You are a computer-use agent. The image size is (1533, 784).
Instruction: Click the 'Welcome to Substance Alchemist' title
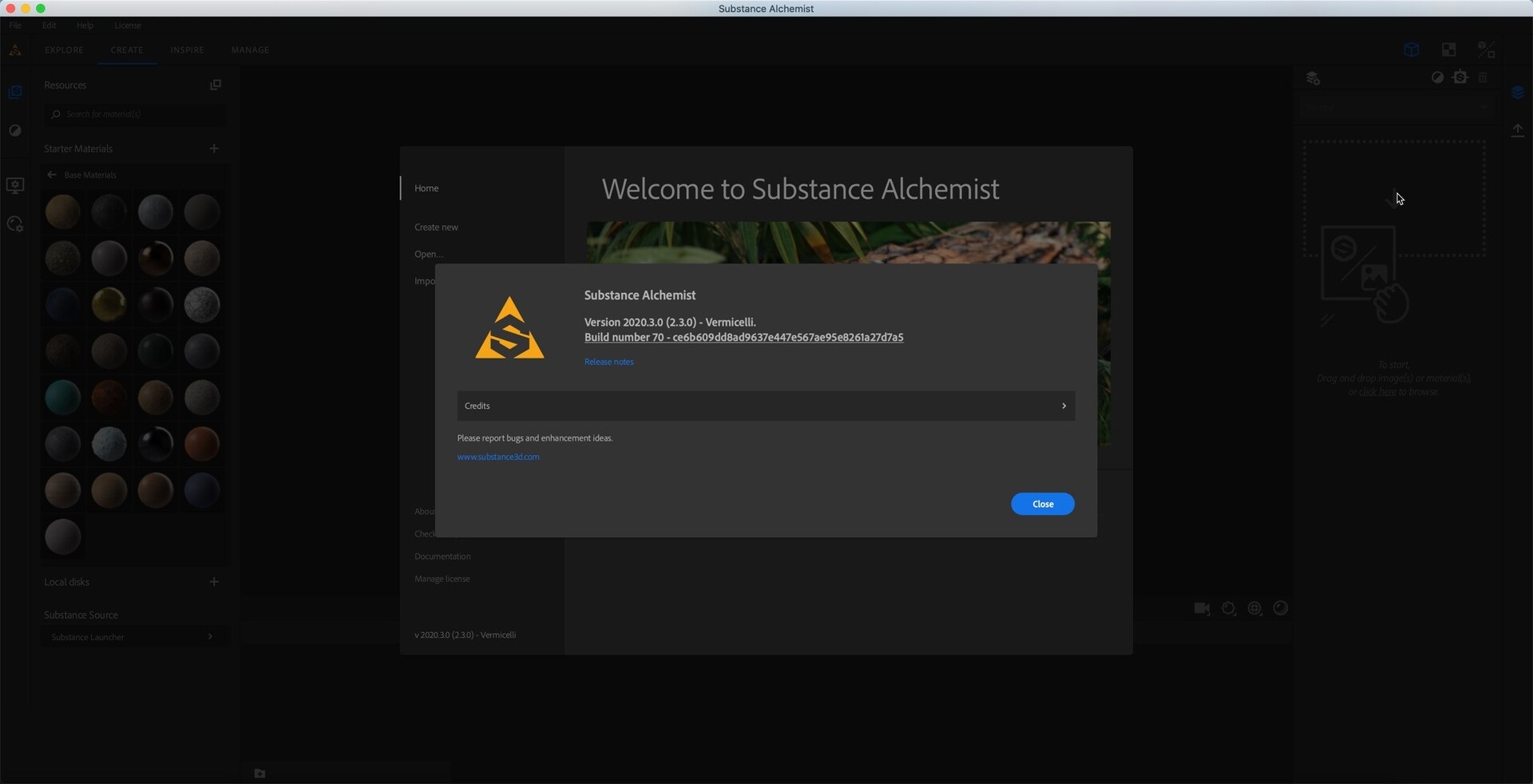point(800,189)
